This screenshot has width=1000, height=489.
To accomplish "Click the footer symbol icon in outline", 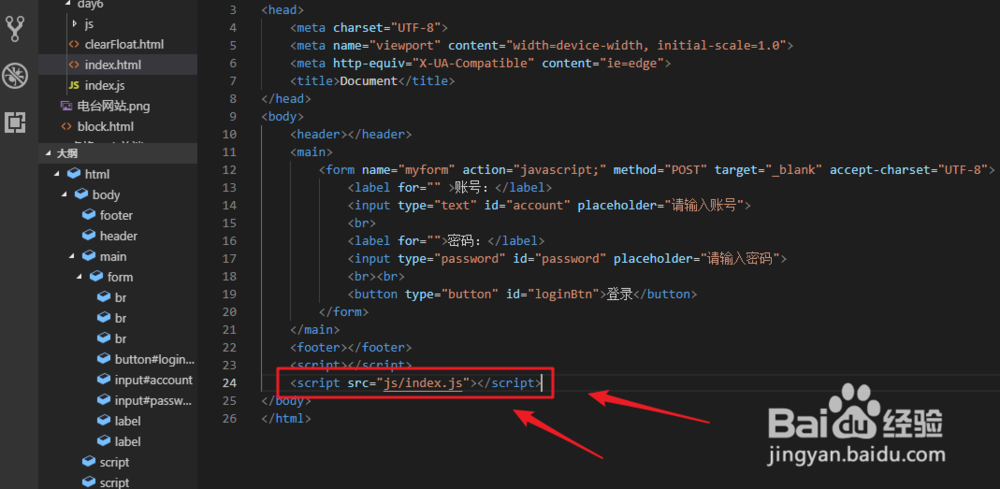I will pos(89,215).
